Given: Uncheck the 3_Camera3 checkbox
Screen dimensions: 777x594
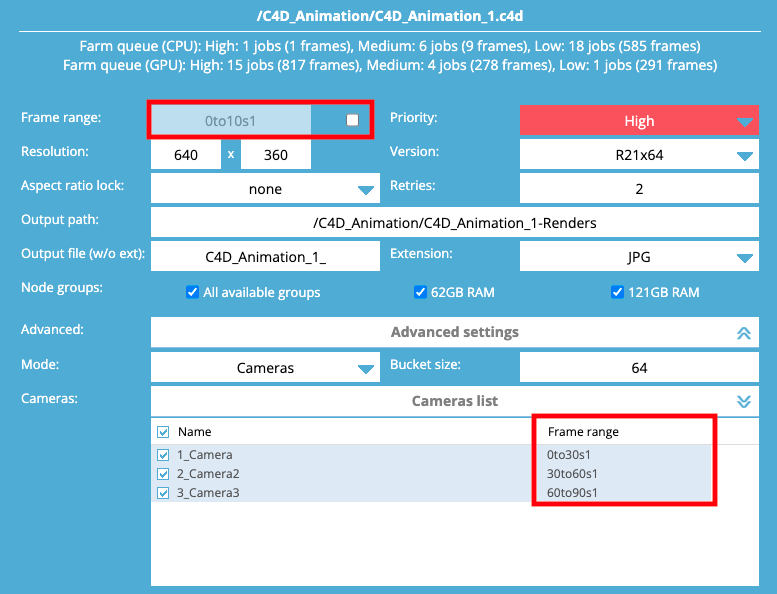Looking at the screenshot, I should (163, 492).
